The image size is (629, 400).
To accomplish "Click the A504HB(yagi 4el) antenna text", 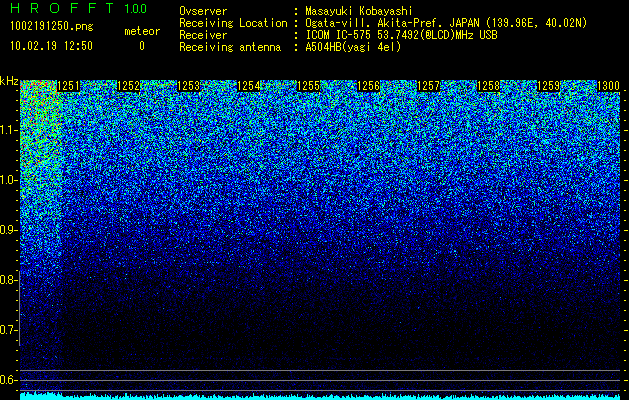I will [x=353, y=47].
